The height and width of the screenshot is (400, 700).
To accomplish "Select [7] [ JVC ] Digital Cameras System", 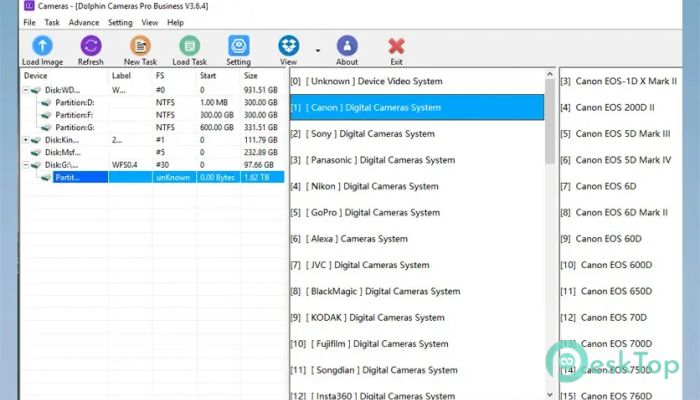I will [417, 265].
